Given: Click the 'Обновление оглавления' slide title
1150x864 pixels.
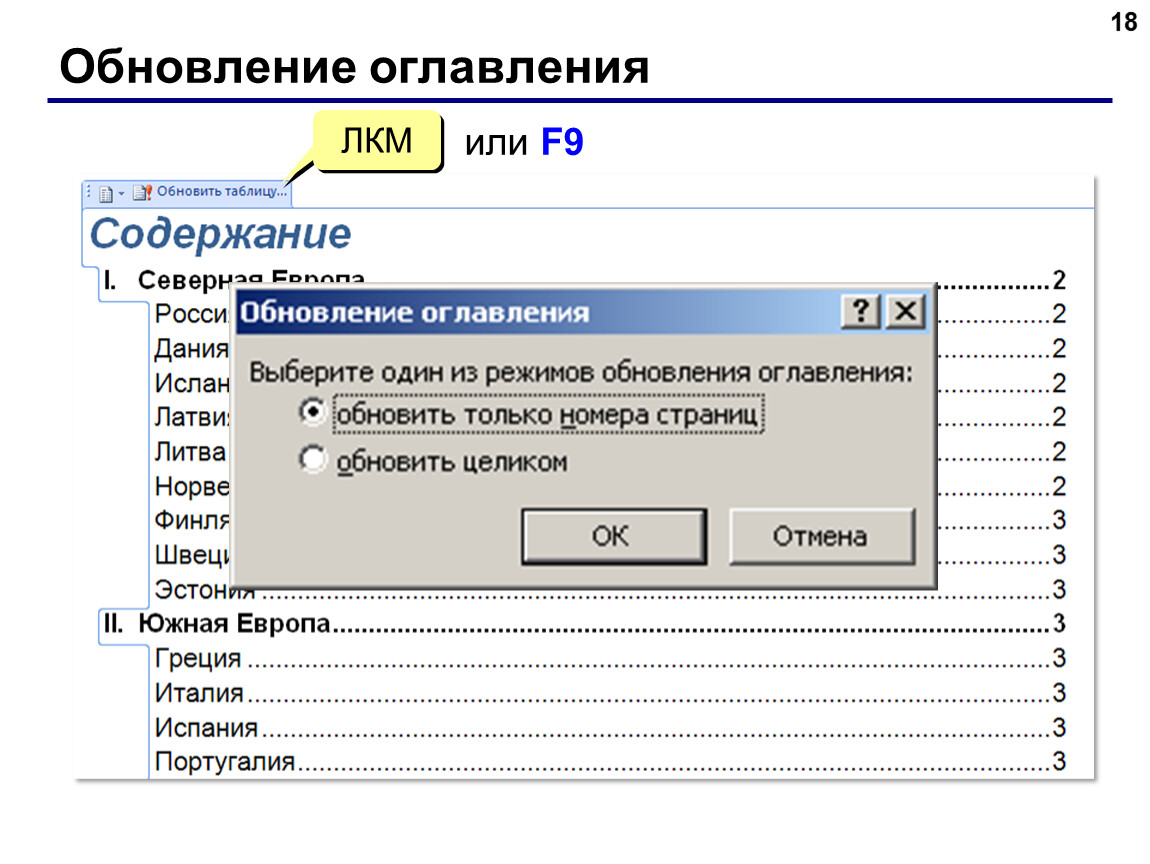Looking at the screenshot, I should coord(354,67).
